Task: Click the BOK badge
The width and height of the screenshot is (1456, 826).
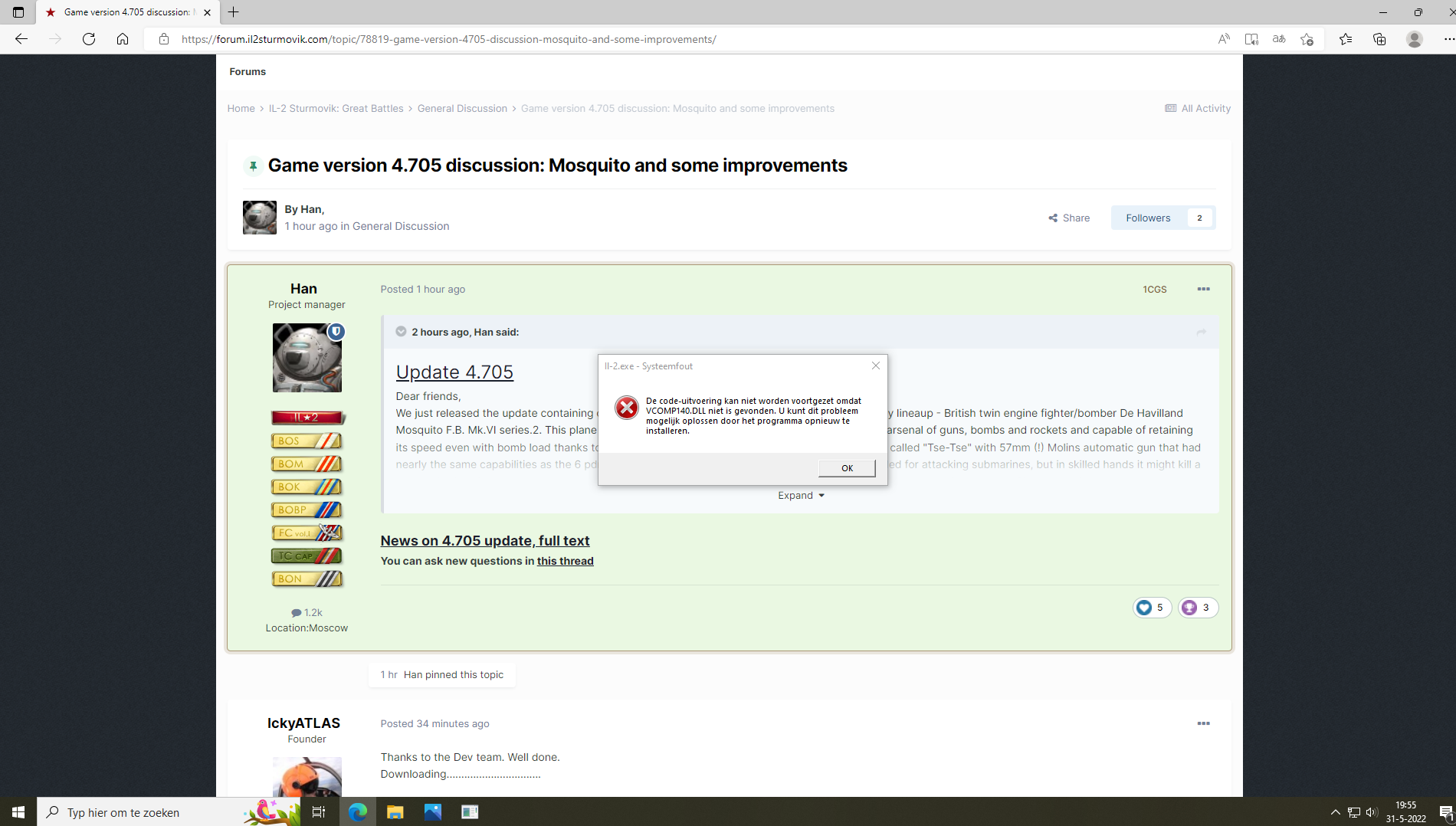Action: [x=307, y=487]
